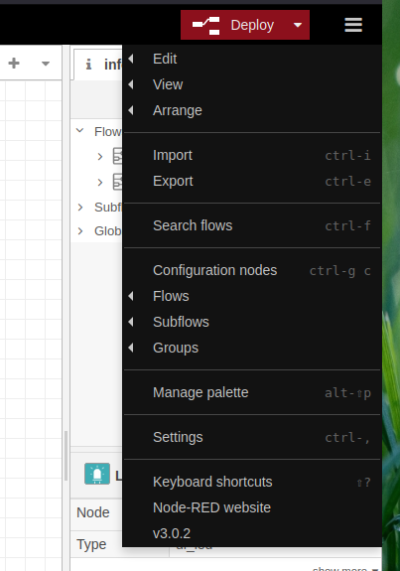The height and width of the screenshot is (571, 400).
Task: Expand the first flow entry chevron
Action: [x=100, y=157]
